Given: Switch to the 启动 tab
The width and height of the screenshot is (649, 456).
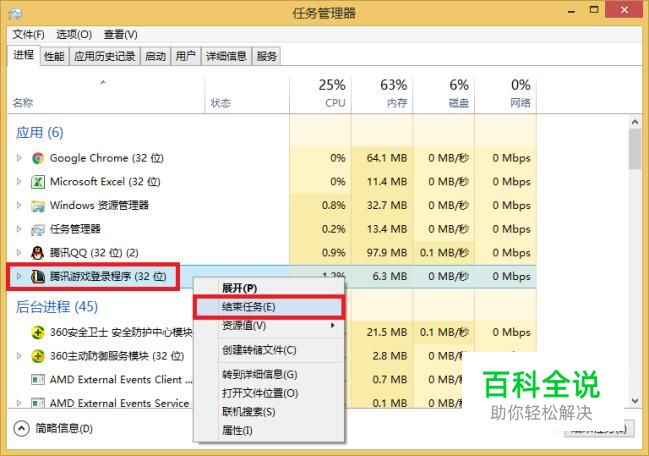Looking at the screenshot, I should click(155, 56).
